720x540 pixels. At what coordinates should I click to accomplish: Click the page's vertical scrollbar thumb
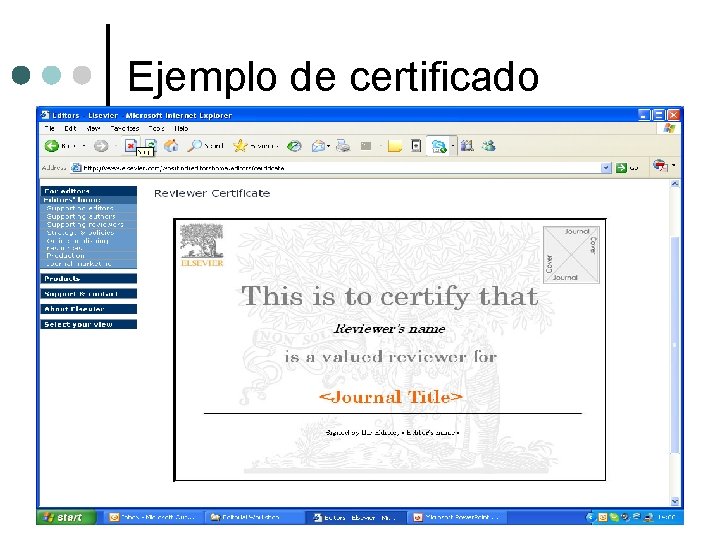pyautogui.click(x=675, y=344)
